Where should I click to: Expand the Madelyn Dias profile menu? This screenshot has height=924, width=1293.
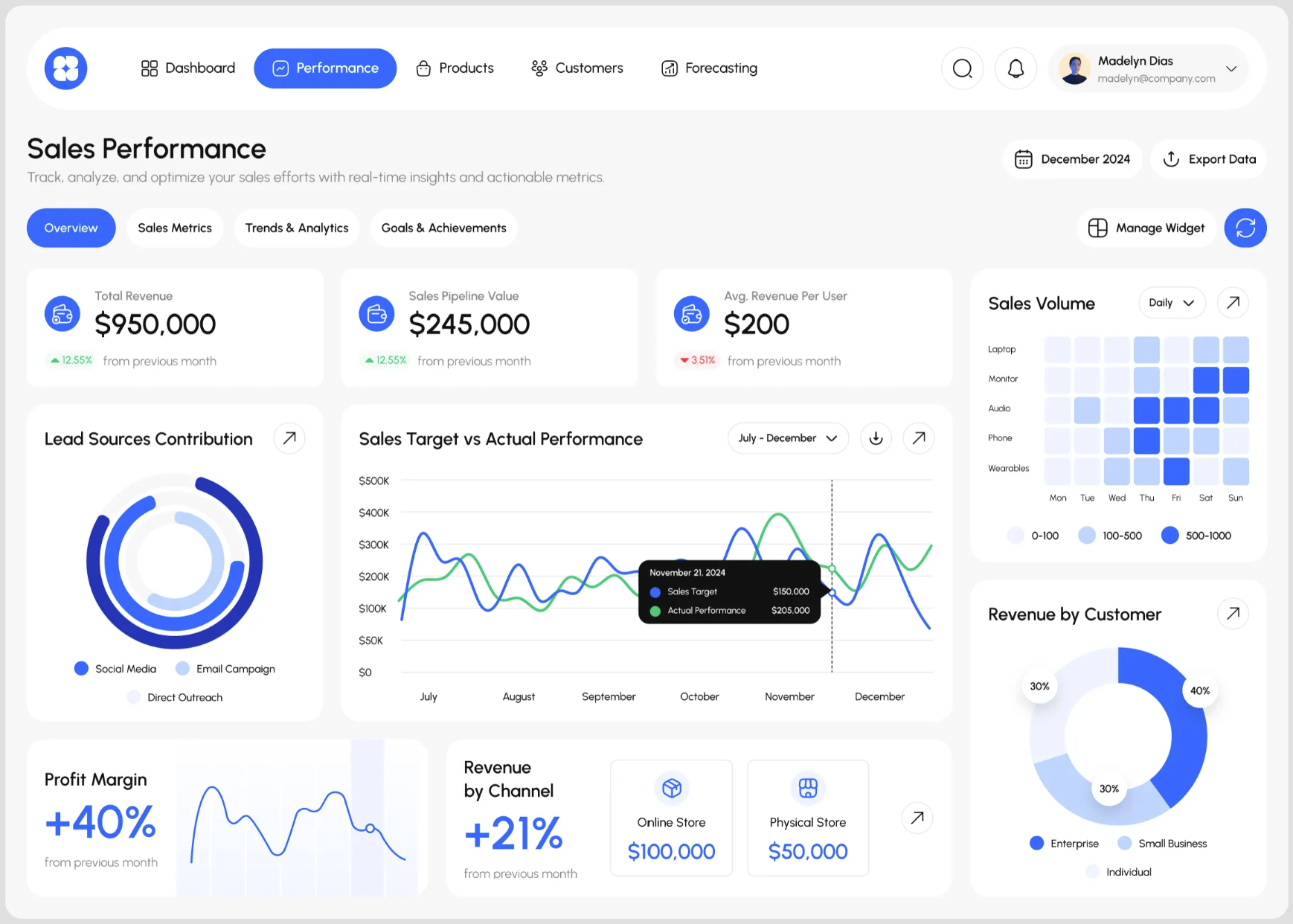[1231, 68]
